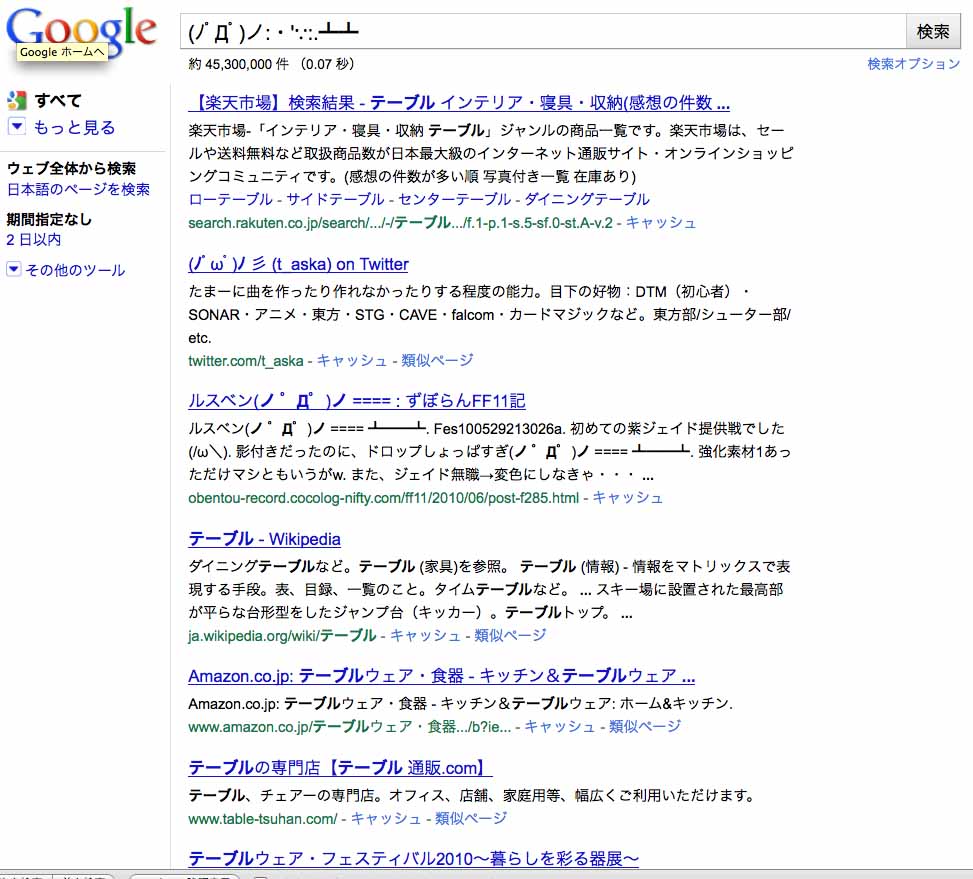This screenshot has width=973, height=879.
Task: Open もっと見る sidebar link
Action: (x=74, y=127)
